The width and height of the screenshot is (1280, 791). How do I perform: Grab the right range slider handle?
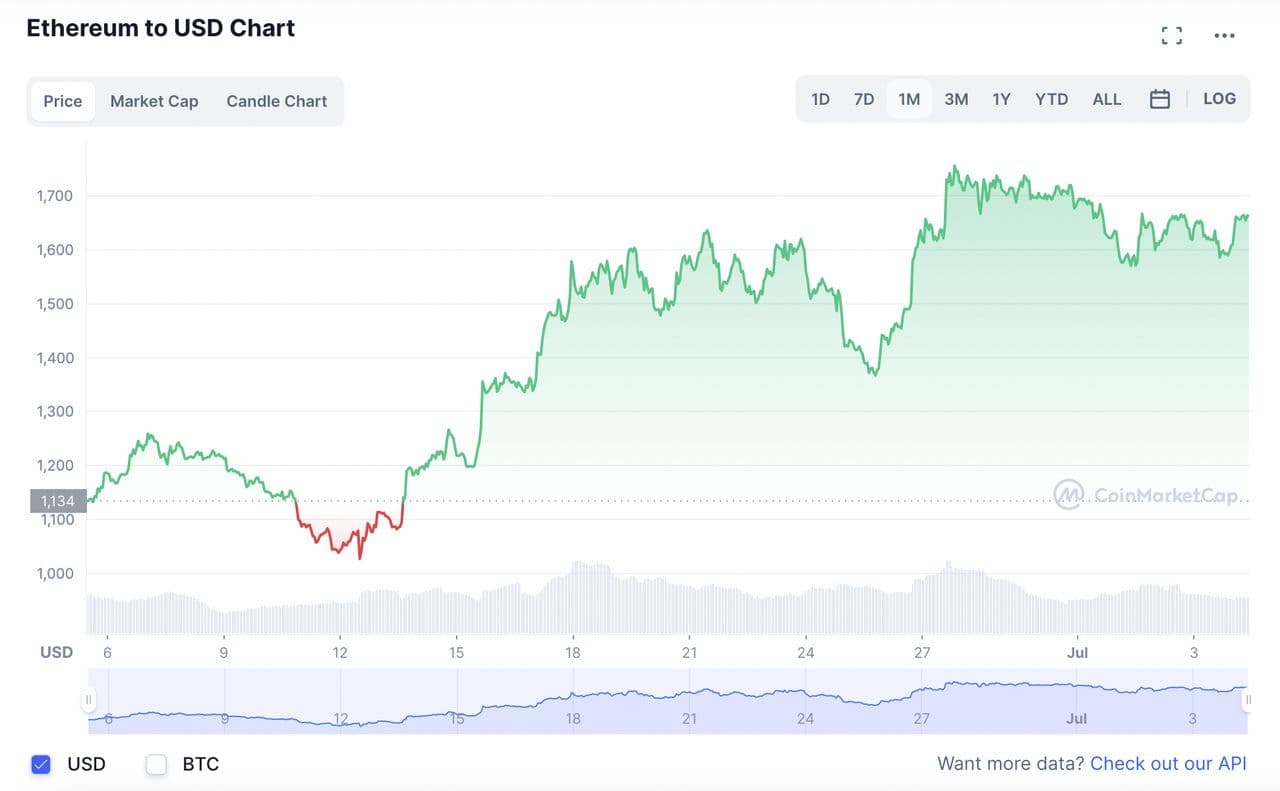(1247, 700)
